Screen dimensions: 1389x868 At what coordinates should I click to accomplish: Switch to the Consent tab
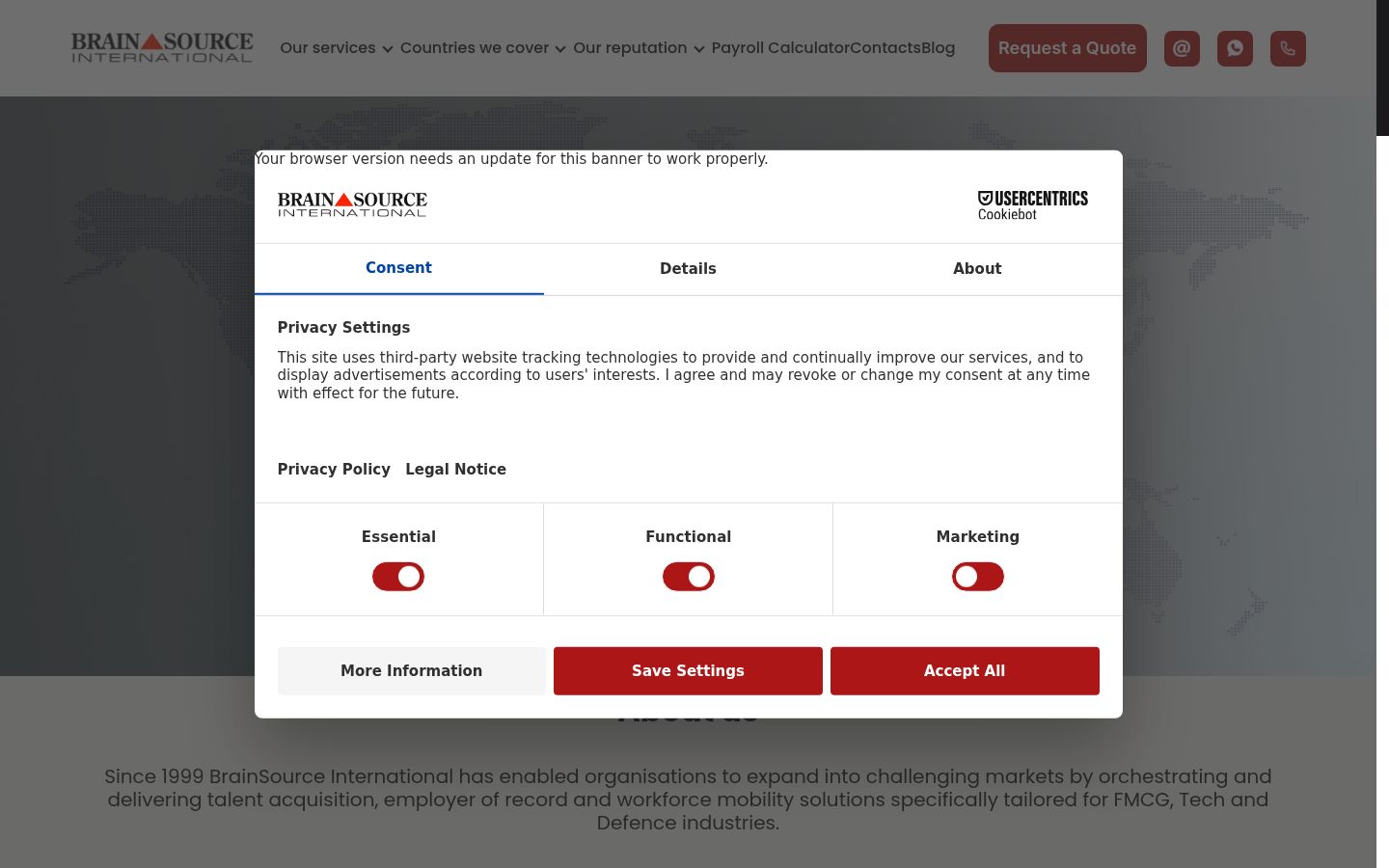[x=398, y=269]
